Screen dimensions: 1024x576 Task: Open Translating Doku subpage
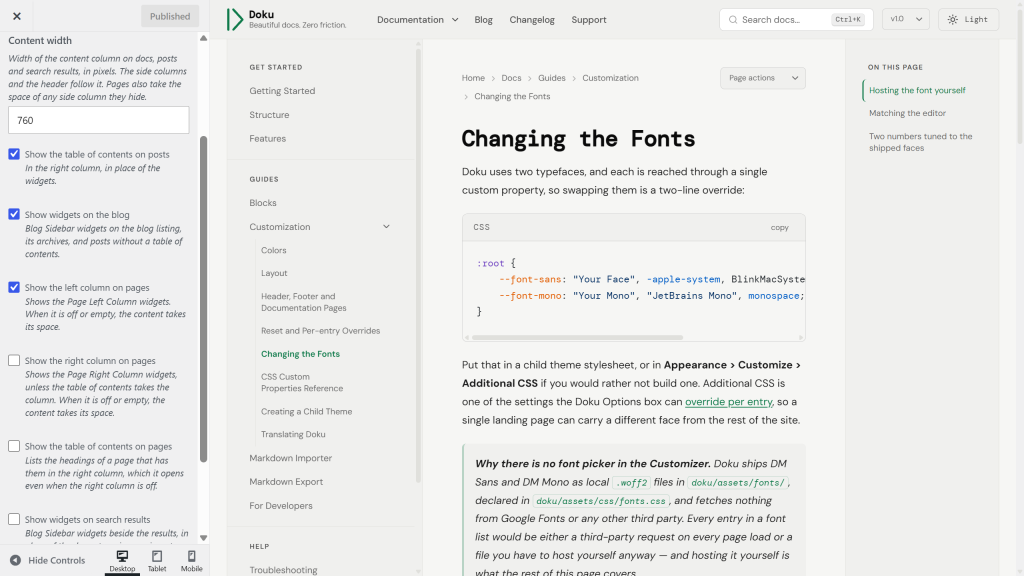pos(293,434)
